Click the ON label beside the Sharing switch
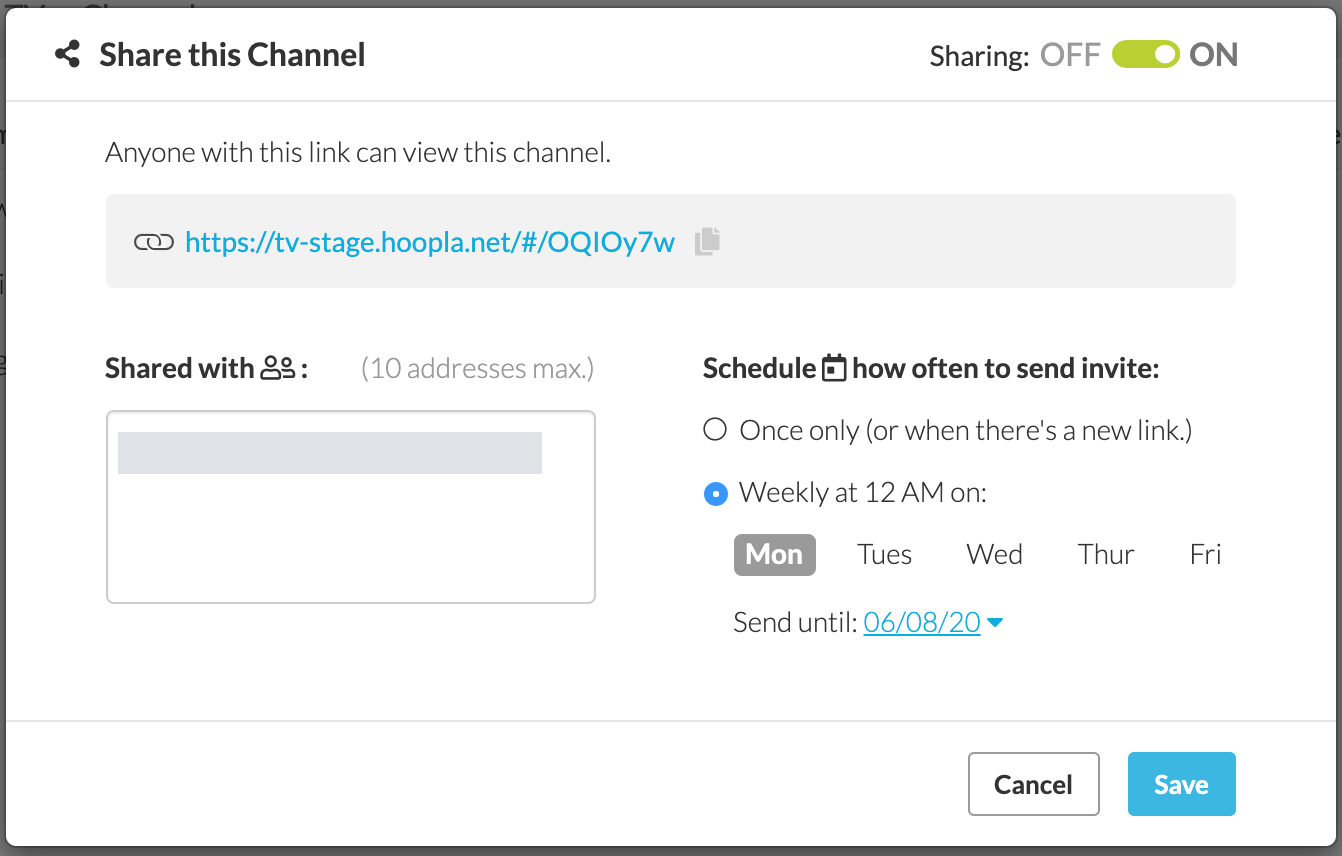 click(x=1213, y=54)
